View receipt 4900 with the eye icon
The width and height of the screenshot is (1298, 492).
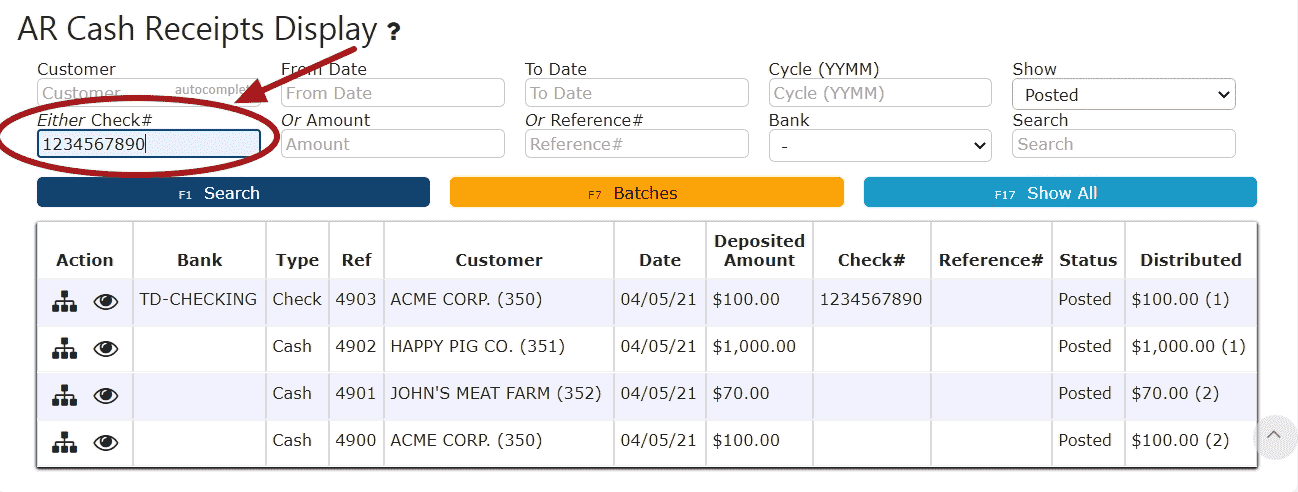[x=106, y=443]
